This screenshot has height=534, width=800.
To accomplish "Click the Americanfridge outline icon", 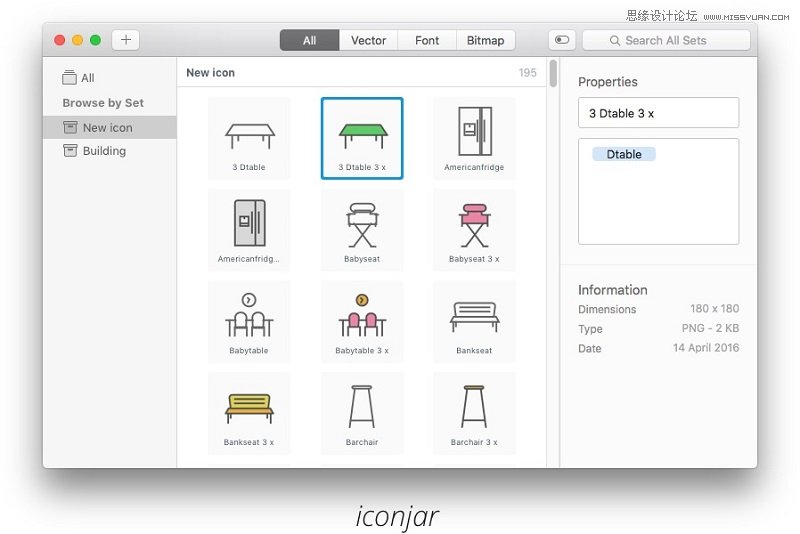I will click(x=474, y=135).
